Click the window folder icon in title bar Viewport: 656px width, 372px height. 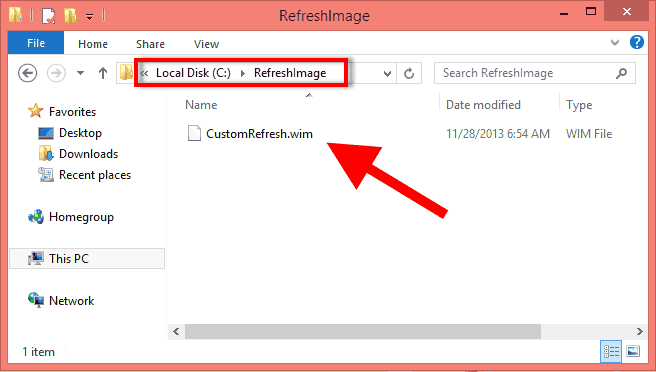[15, 15]
